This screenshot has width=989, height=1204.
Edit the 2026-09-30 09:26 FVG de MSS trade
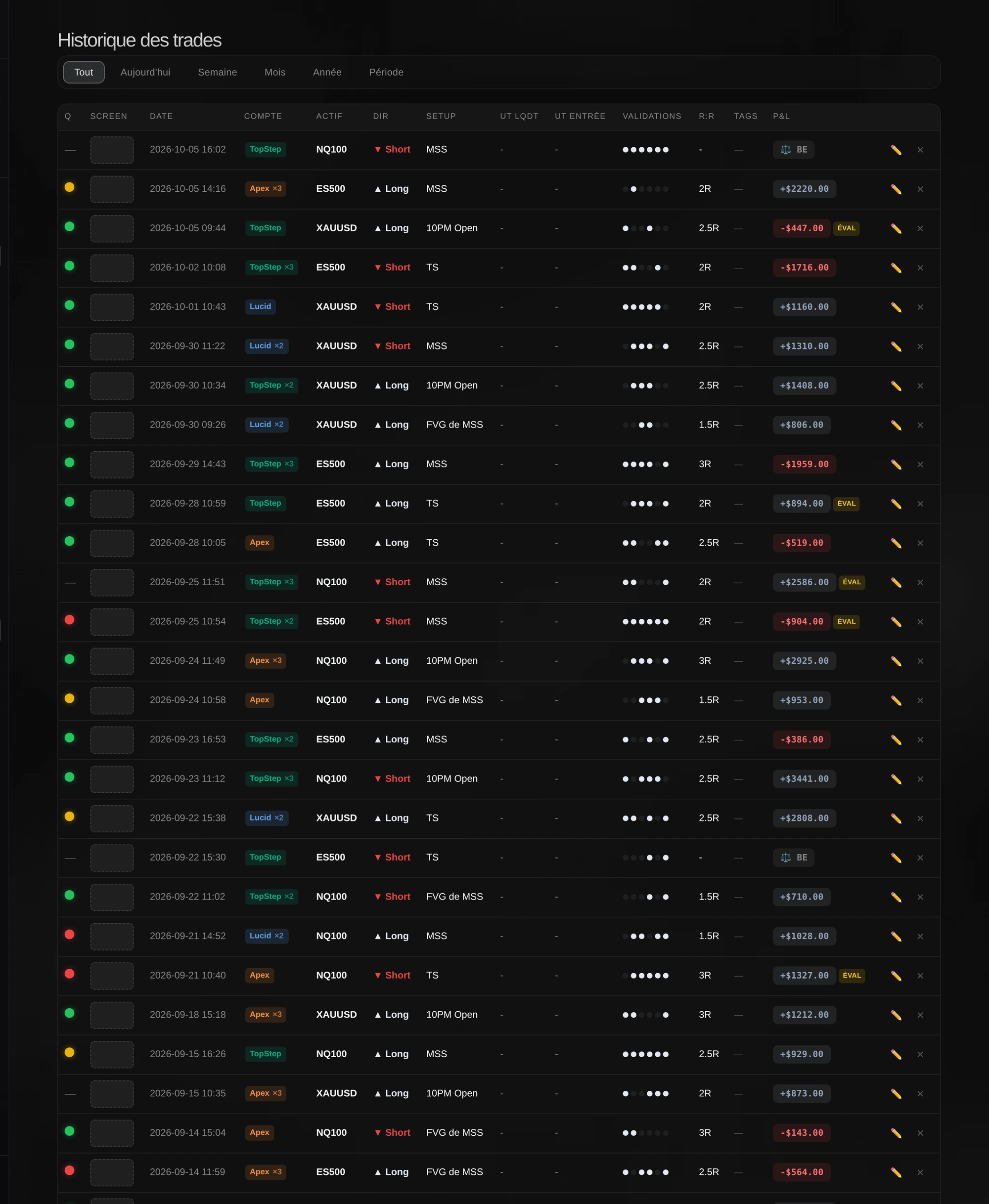[x=896, y=425]
